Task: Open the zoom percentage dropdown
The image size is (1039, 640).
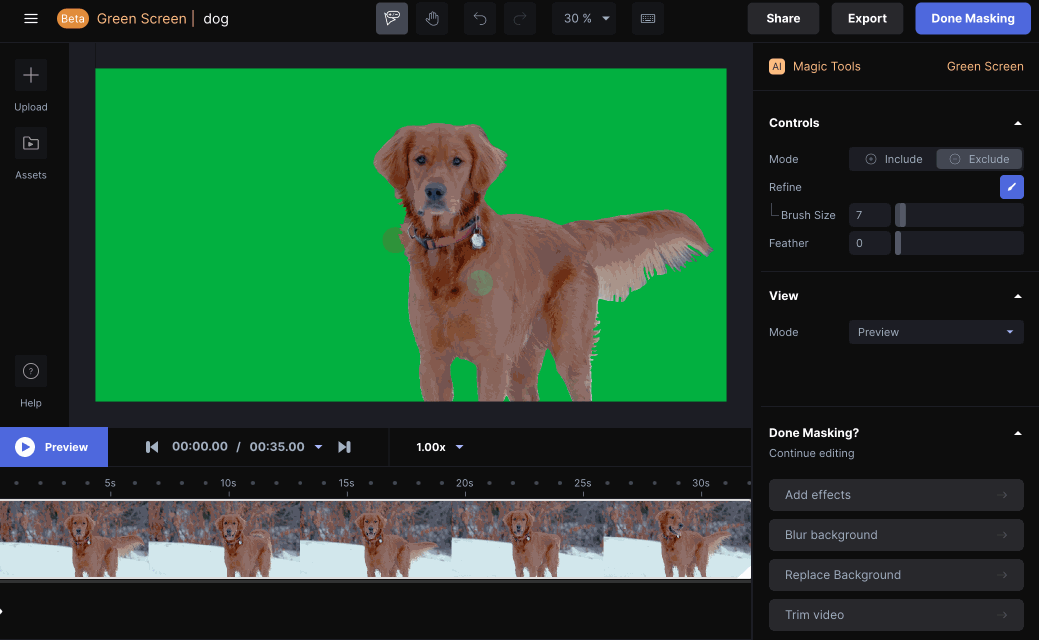Action: [x=584, y=18]
